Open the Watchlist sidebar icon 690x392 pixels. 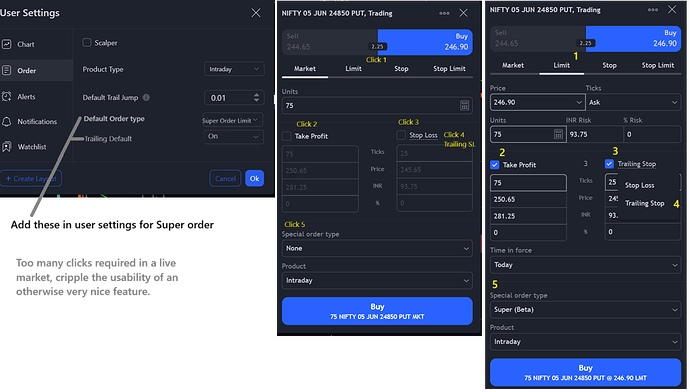pos(7,147)
